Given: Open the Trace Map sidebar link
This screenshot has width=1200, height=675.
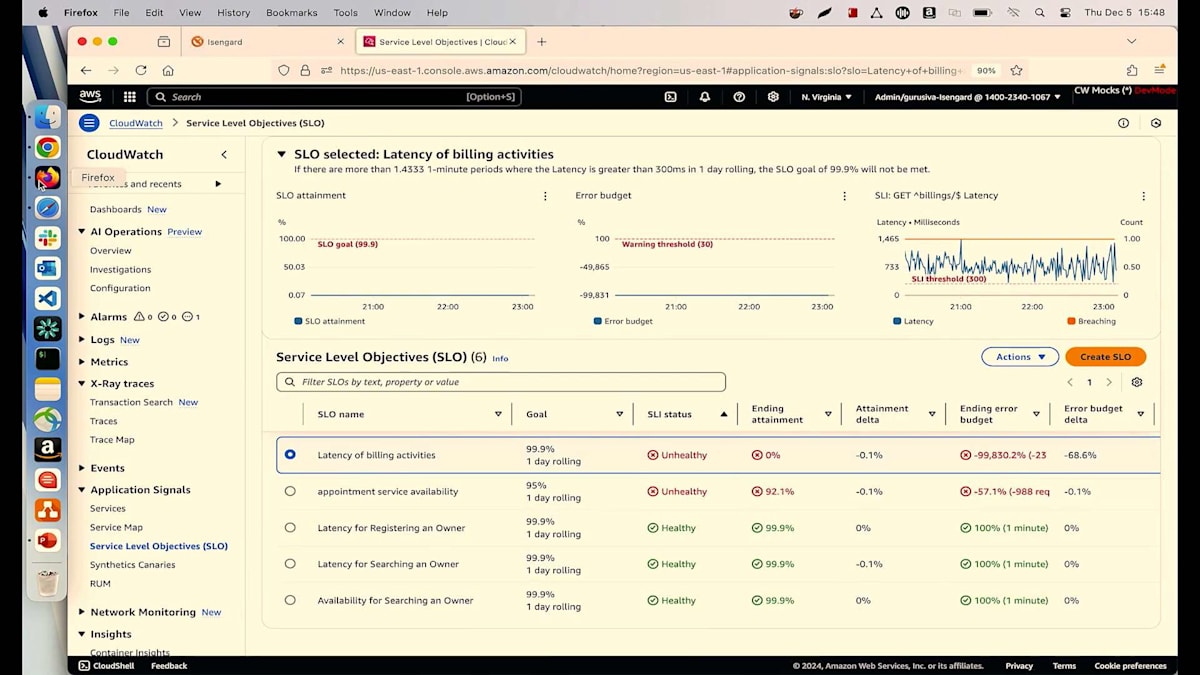Looking at the screenshot, I should coord(112,440).
